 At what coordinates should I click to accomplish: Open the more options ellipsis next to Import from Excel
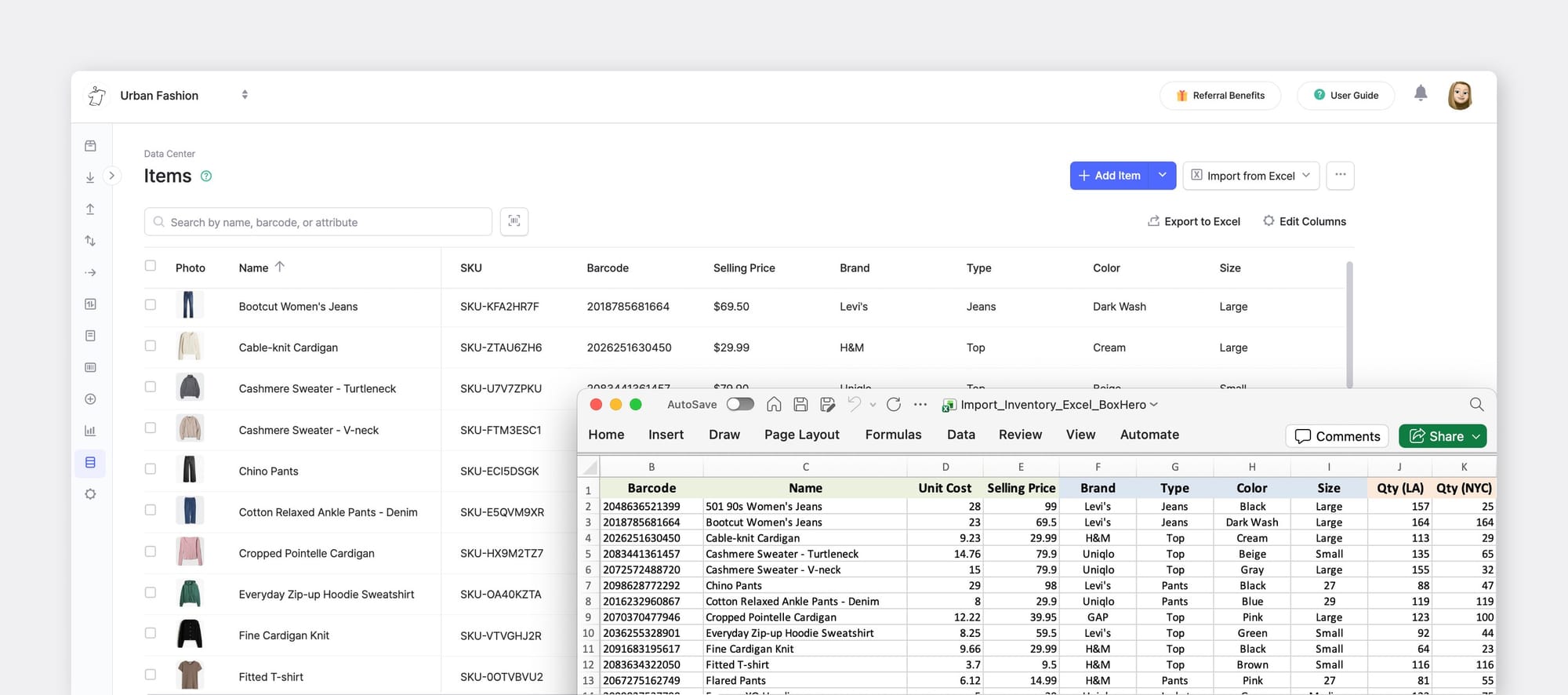coord(1340,175)
